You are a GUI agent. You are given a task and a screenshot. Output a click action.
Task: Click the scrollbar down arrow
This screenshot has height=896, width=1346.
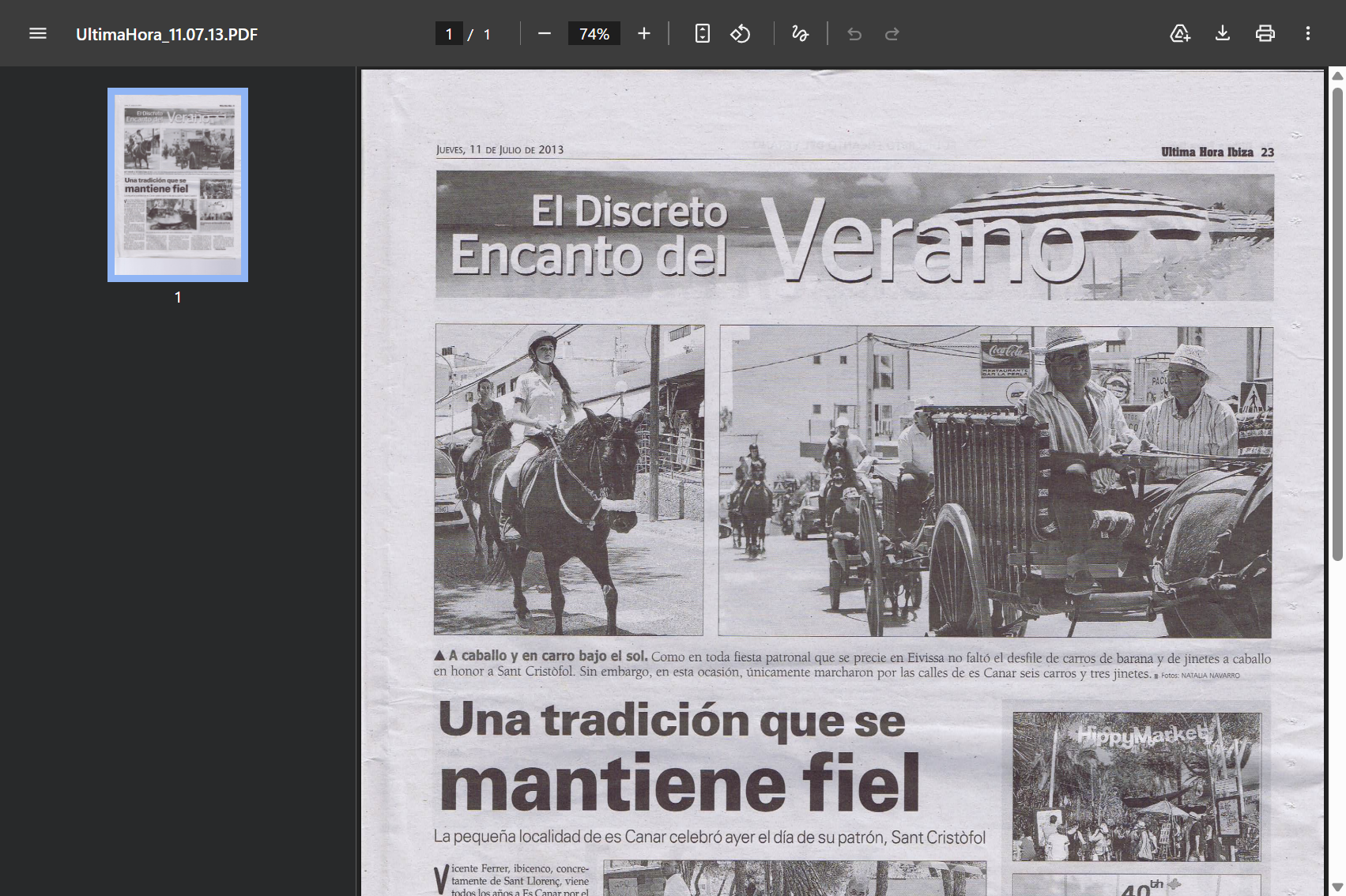point(1337,887)
